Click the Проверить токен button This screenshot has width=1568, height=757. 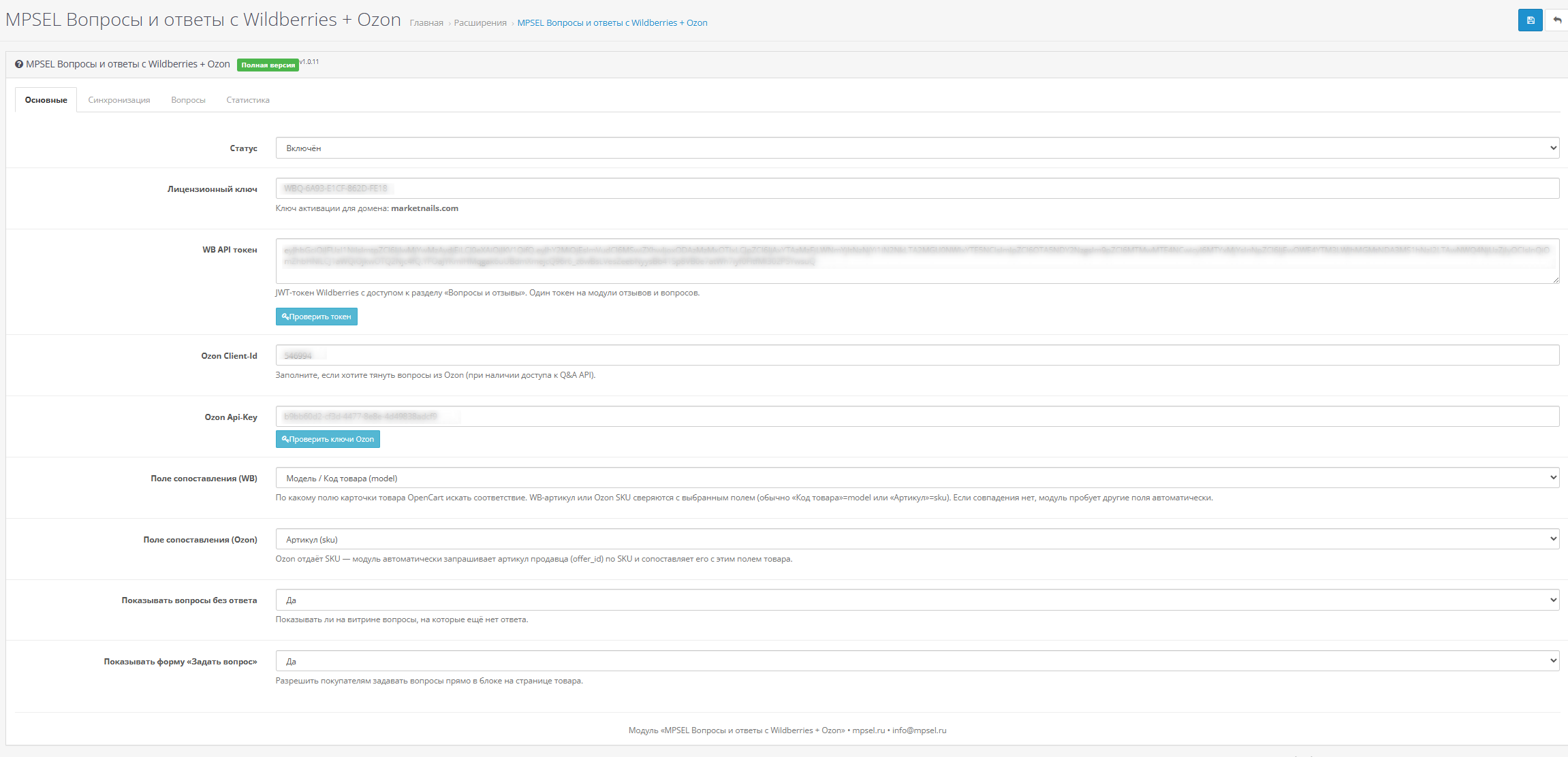coord(317,317)
